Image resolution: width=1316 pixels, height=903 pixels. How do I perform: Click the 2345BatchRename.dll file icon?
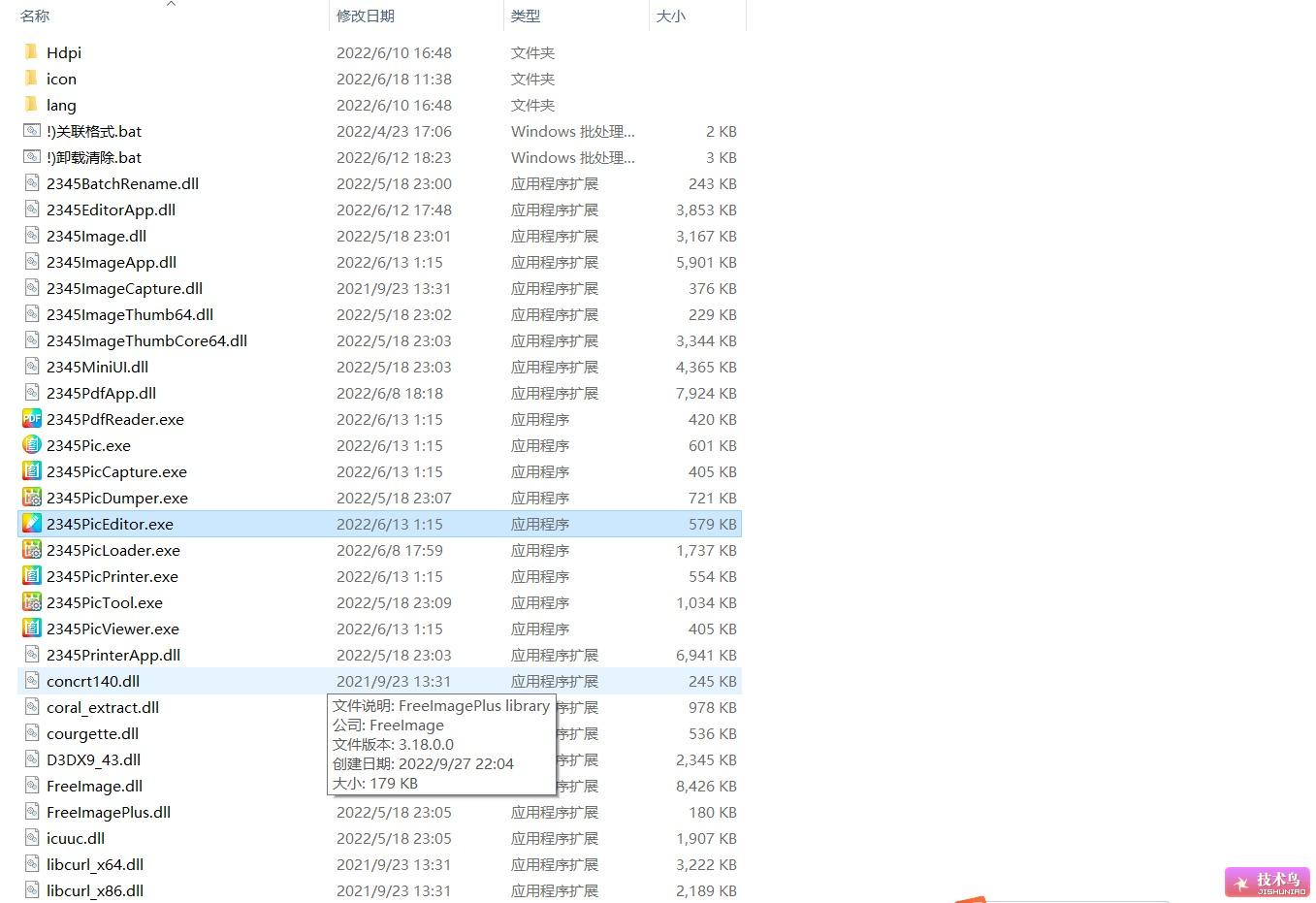coord(31,183)
